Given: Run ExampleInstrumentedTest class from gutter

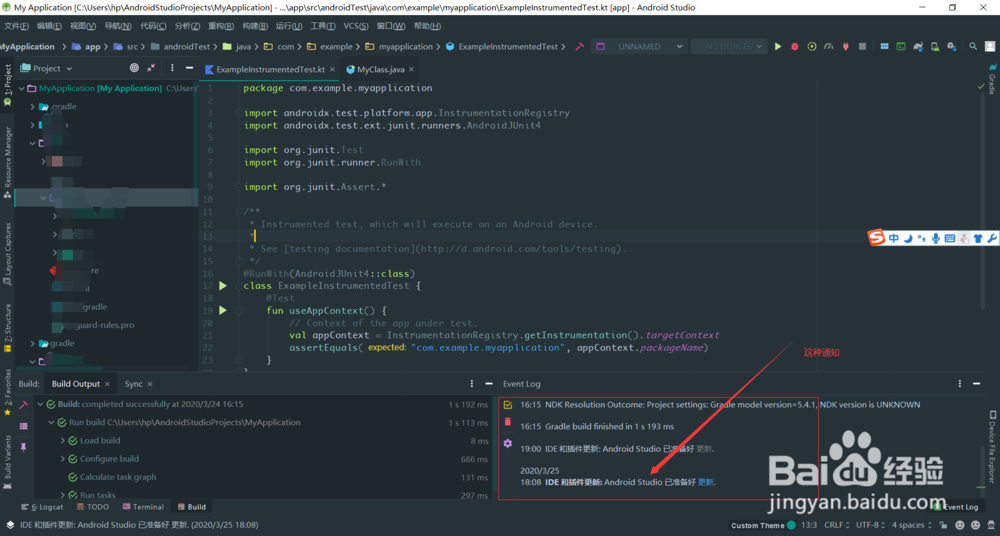Looking at the screenshot, I should 223,286.
